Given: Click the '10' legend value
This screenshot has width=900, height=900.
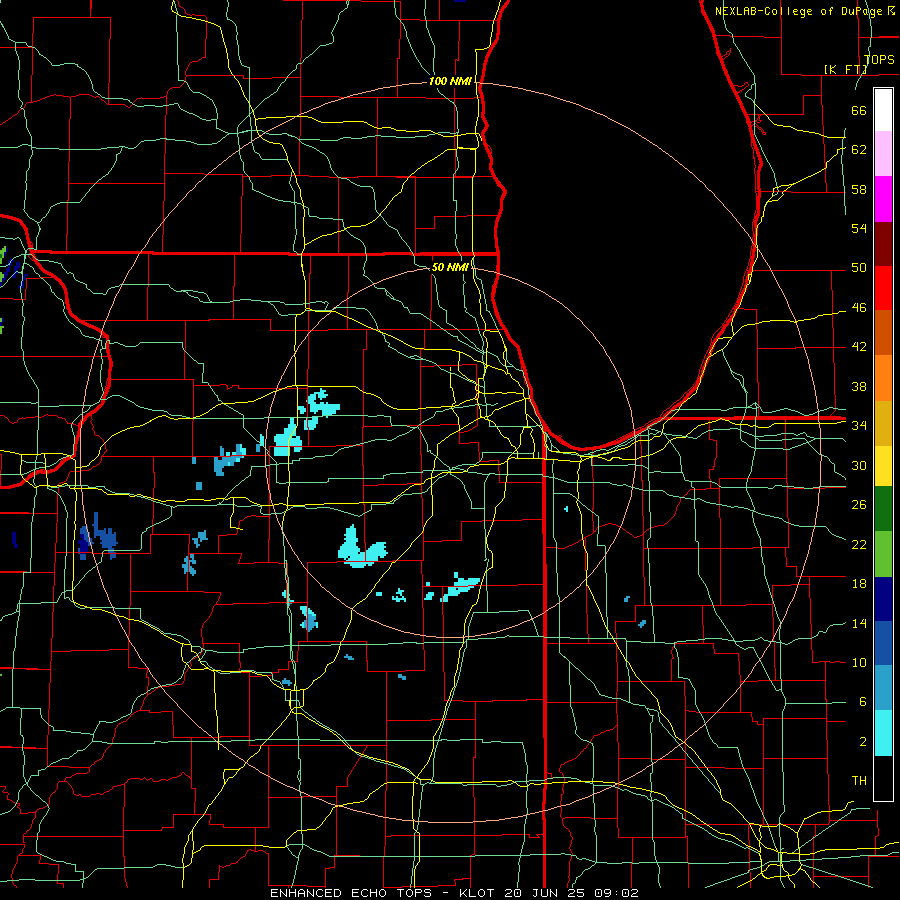Looking at the screenshot, I should click(859, 663).
